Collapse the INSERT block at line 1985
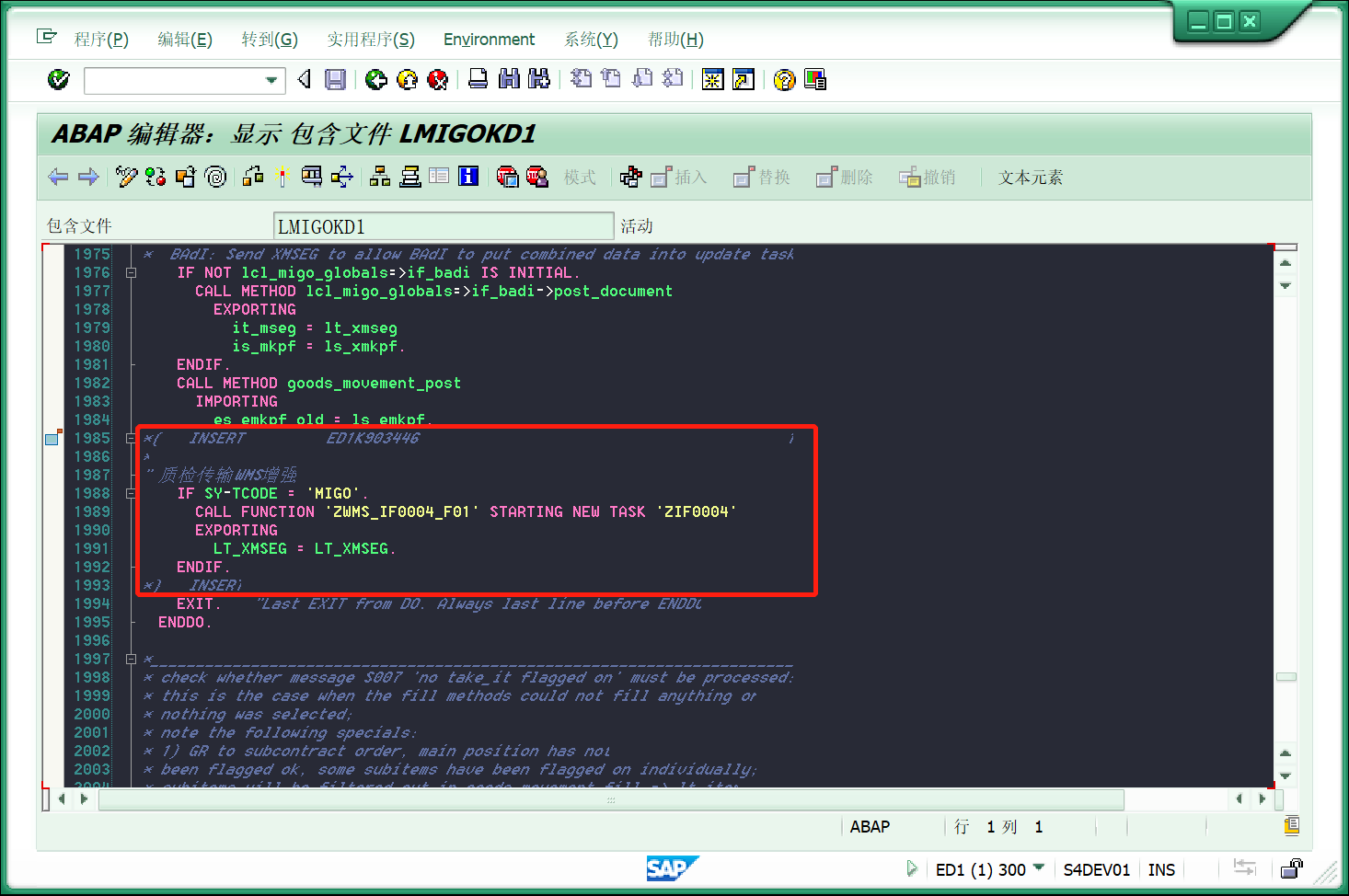 (131, 439)
